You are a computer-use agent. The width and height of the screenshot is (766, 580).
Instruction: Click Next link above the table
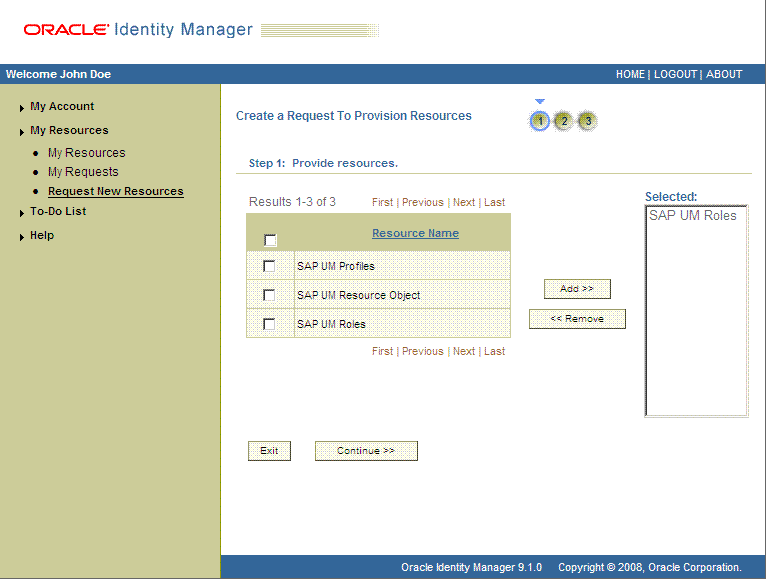point(464,202)
